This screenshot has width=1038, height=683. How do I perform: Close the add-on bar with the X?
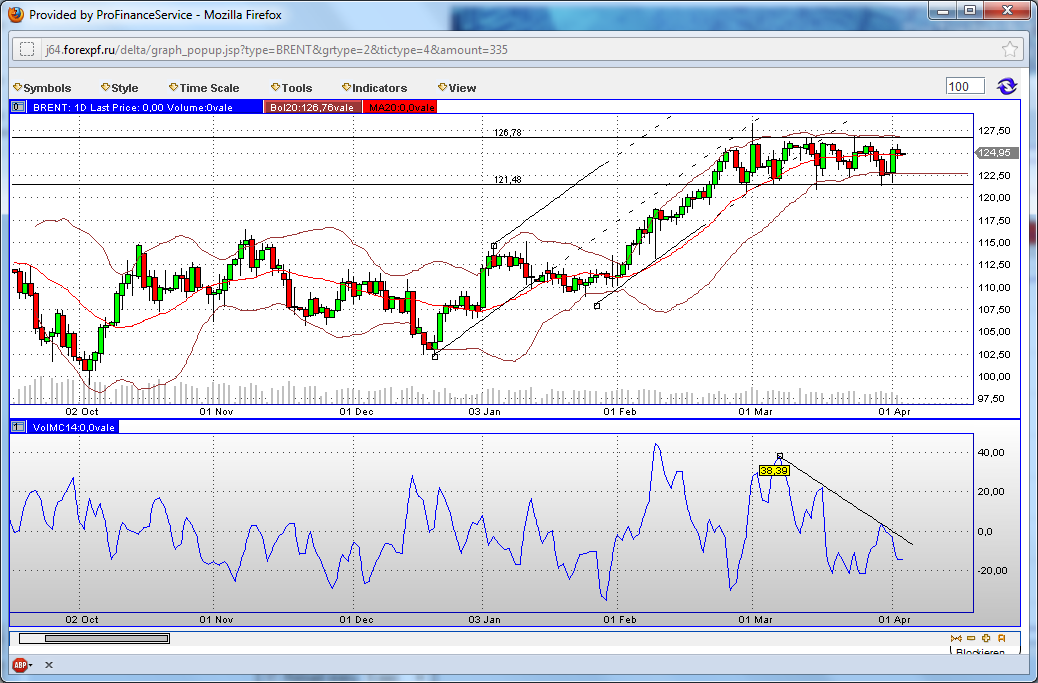(x=48, y=665)
